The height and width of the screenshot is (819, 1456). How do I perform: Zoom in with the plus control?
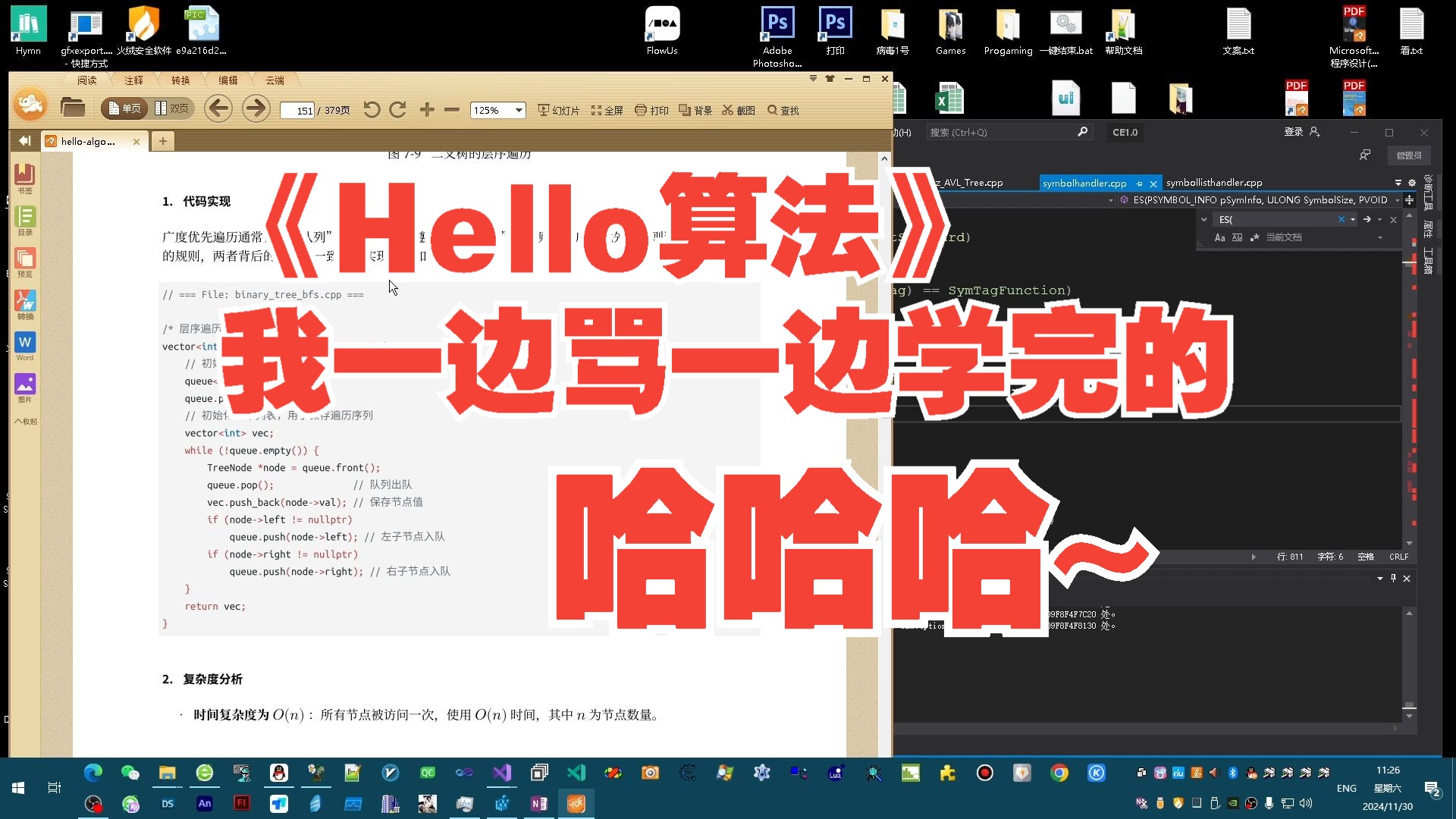tap(427, 110)
